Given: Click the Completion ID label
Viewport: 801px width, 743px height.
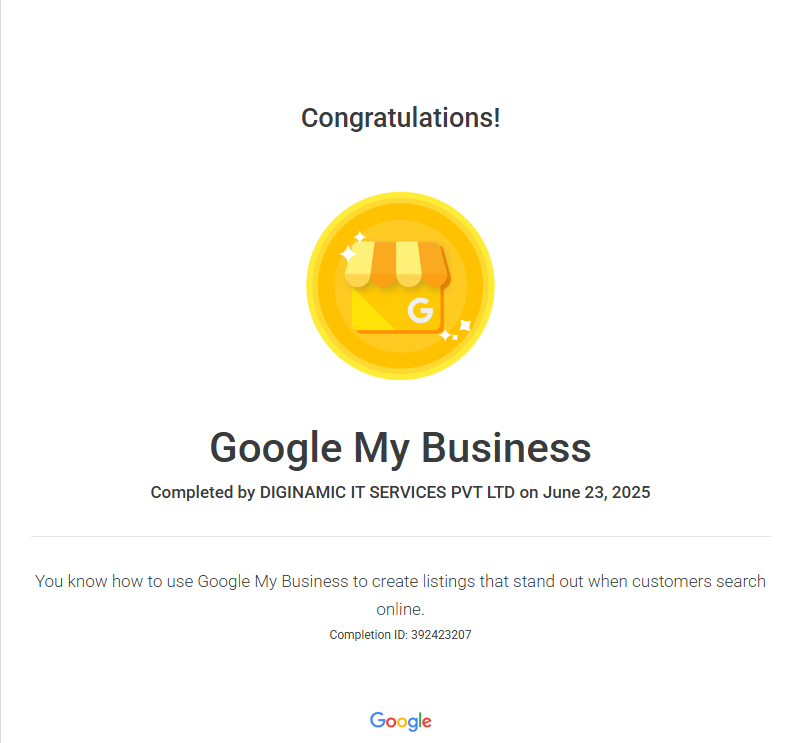Looking at the screenshot, I should 368,635.
